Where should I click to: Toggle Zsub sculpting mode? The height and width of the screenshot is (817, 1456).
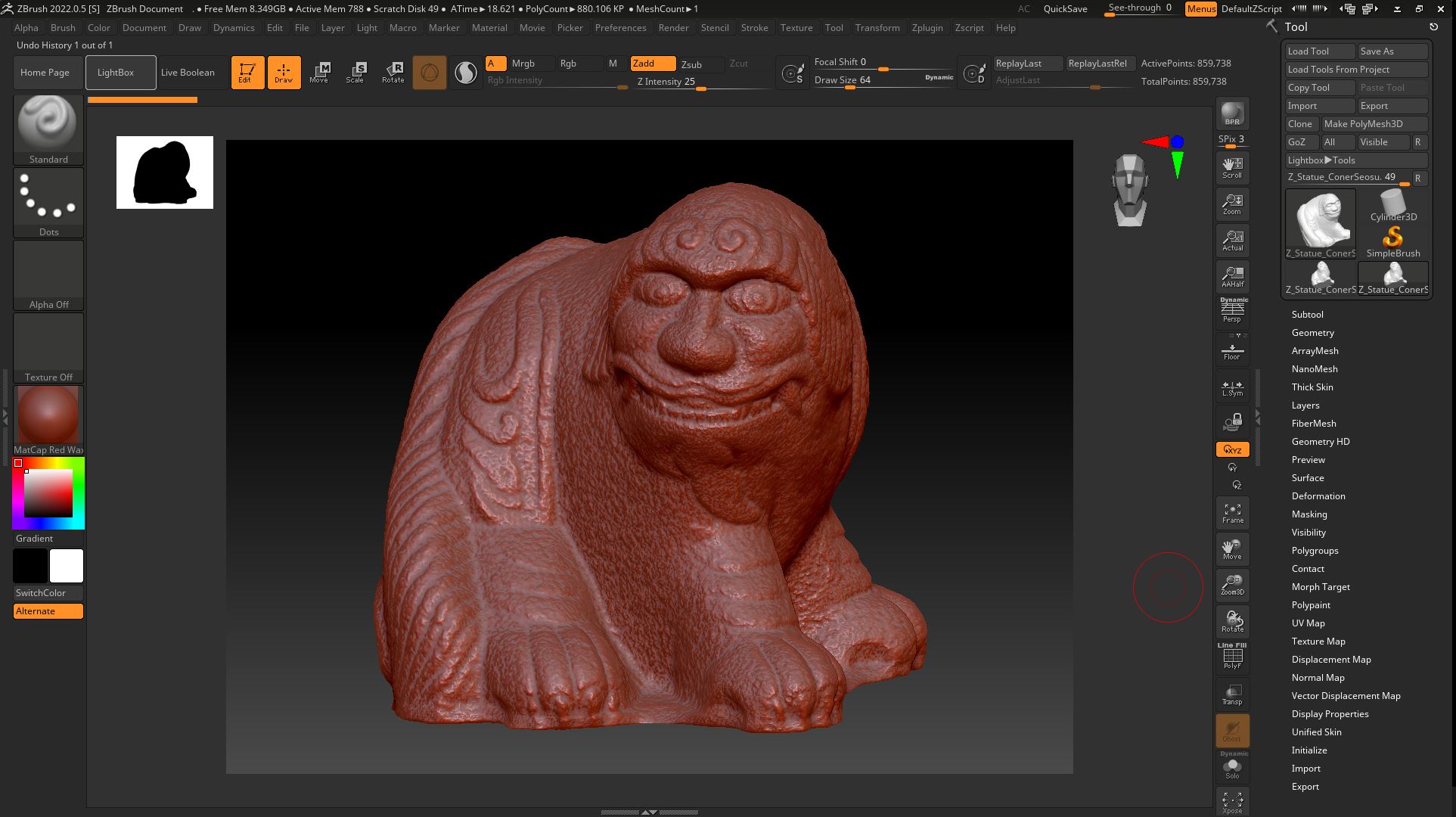[x=691, y=64]
